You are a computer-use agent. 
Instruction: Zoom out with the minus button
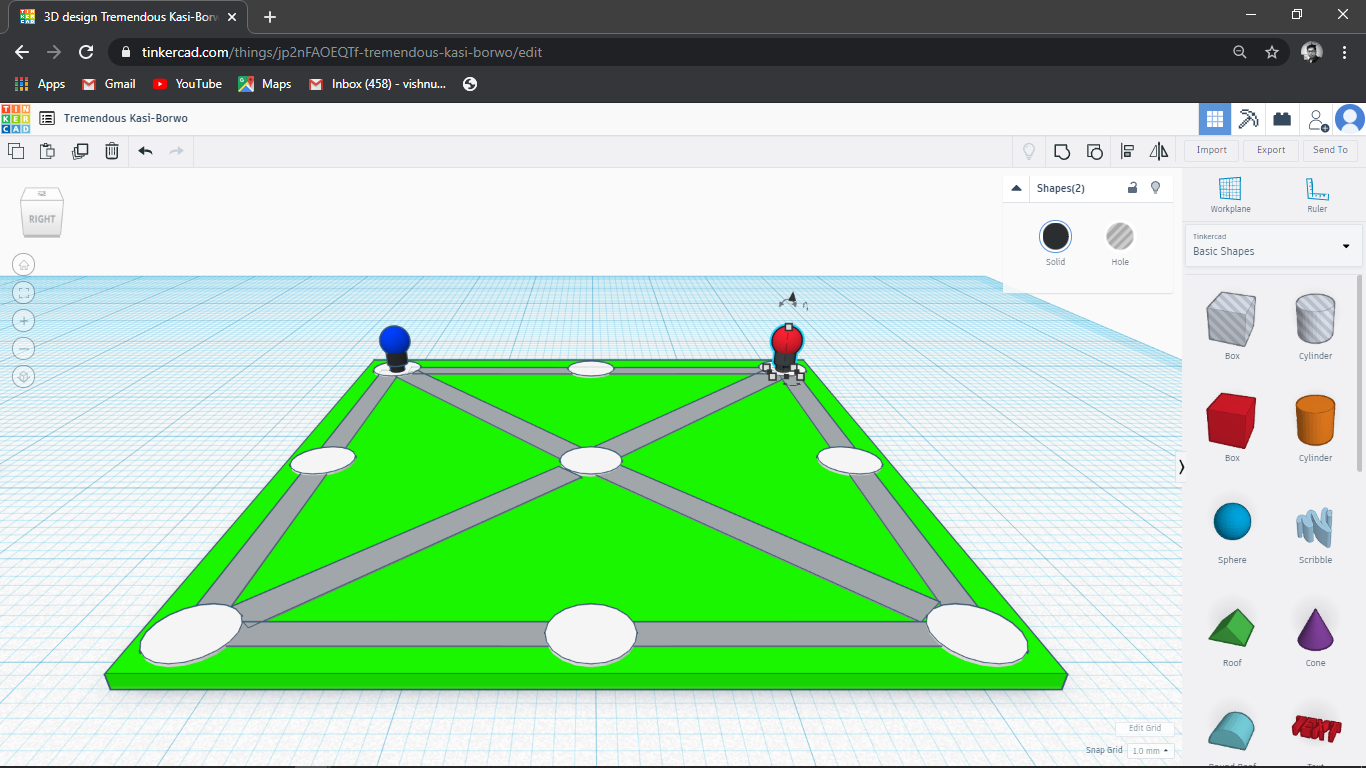[x=24, y=349]
